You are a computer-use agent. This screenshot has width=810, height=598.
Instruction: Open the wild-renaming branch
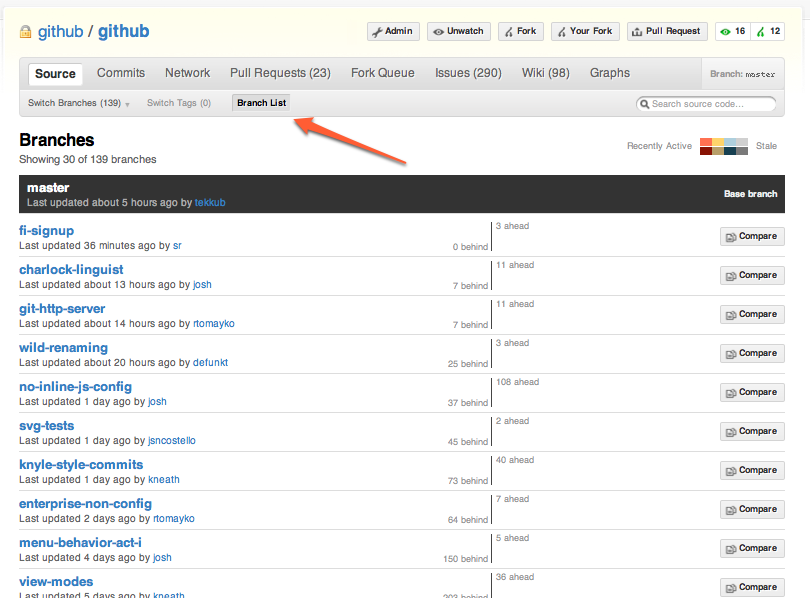tap(64, 348)
